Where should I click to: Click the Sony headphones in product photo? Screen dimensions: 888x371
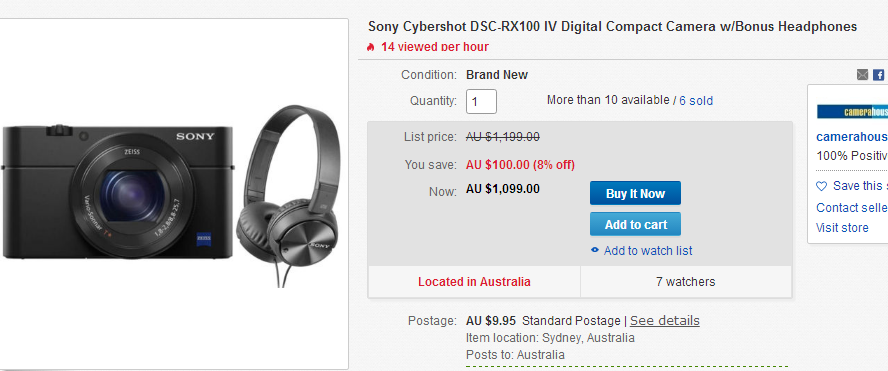click(289, 195)
